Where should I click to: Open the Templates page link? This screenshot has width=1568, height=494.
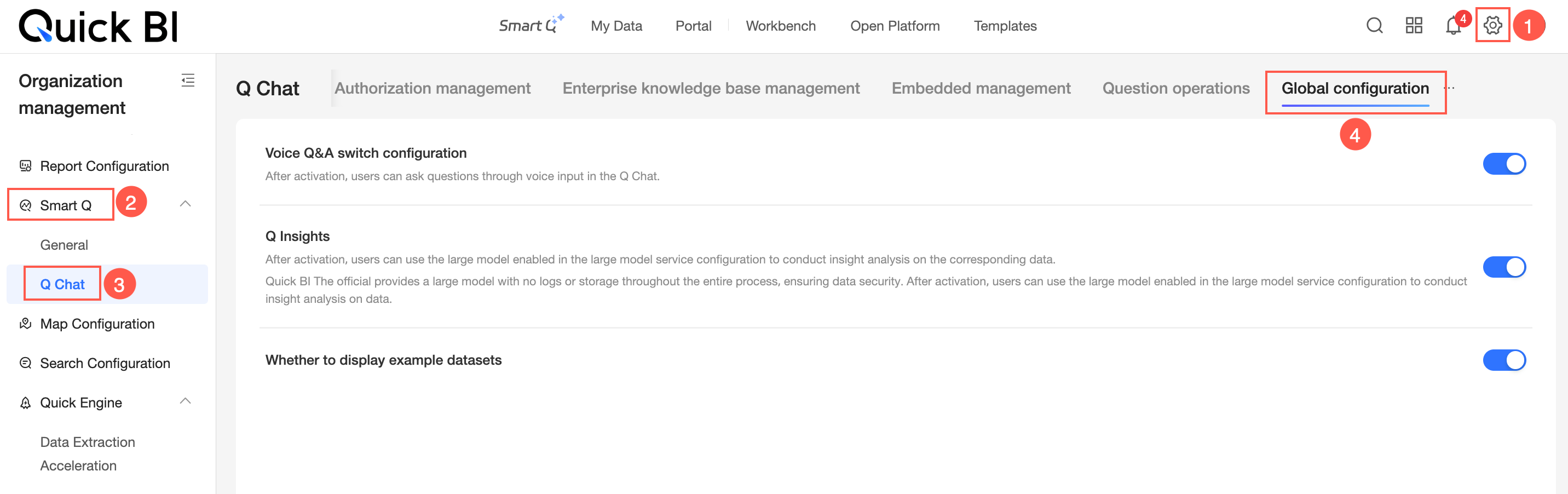point(1004,26)
